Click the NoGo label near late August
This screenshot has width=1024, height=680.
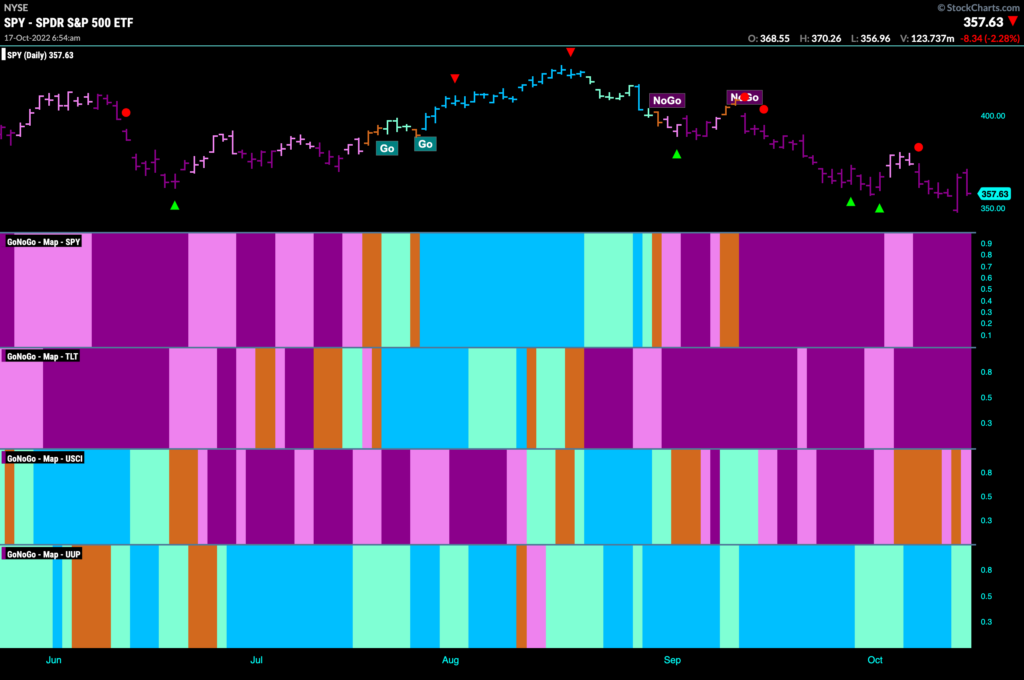pos(667,100)
